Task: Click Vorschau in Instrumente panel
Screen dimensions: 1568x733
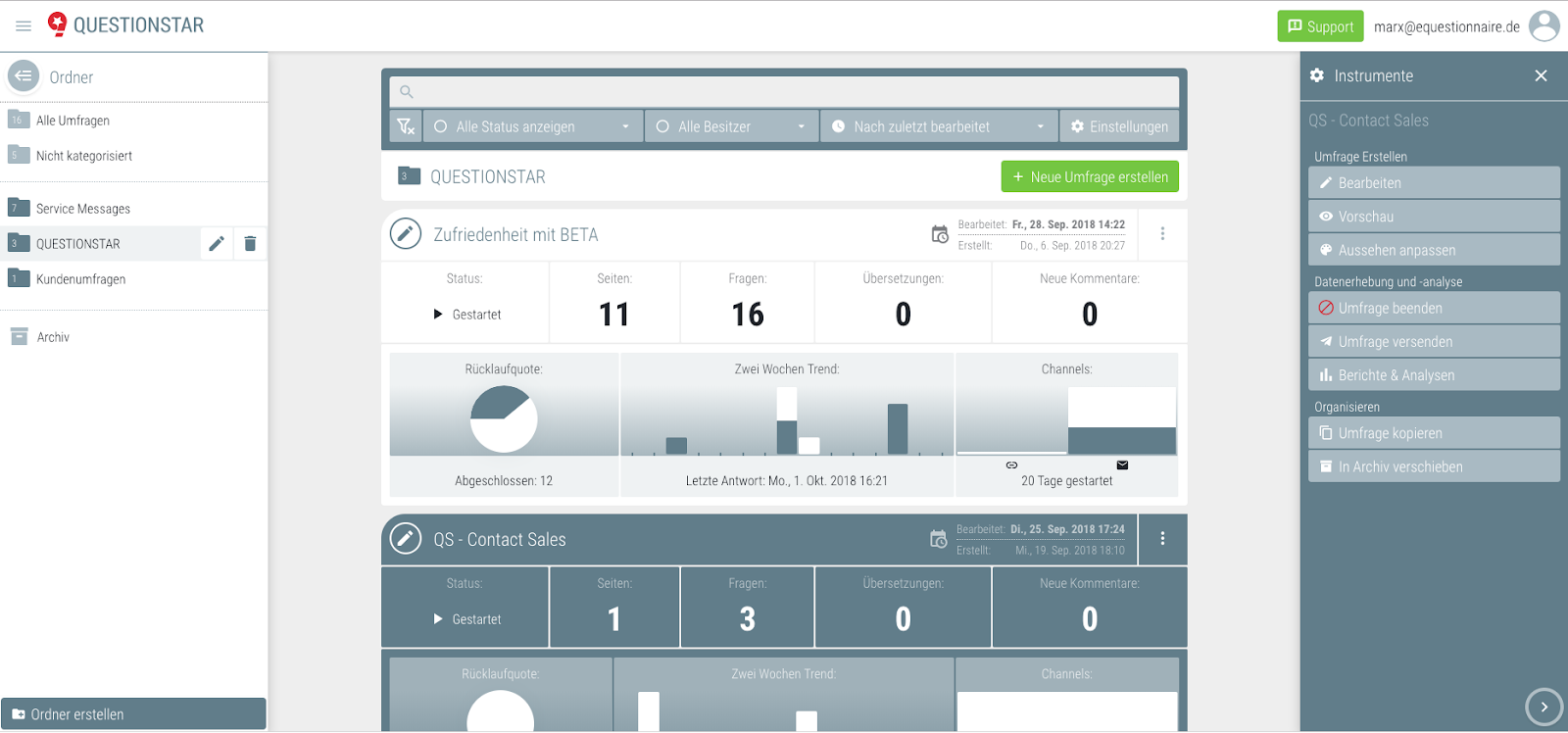Action: 1434,216
